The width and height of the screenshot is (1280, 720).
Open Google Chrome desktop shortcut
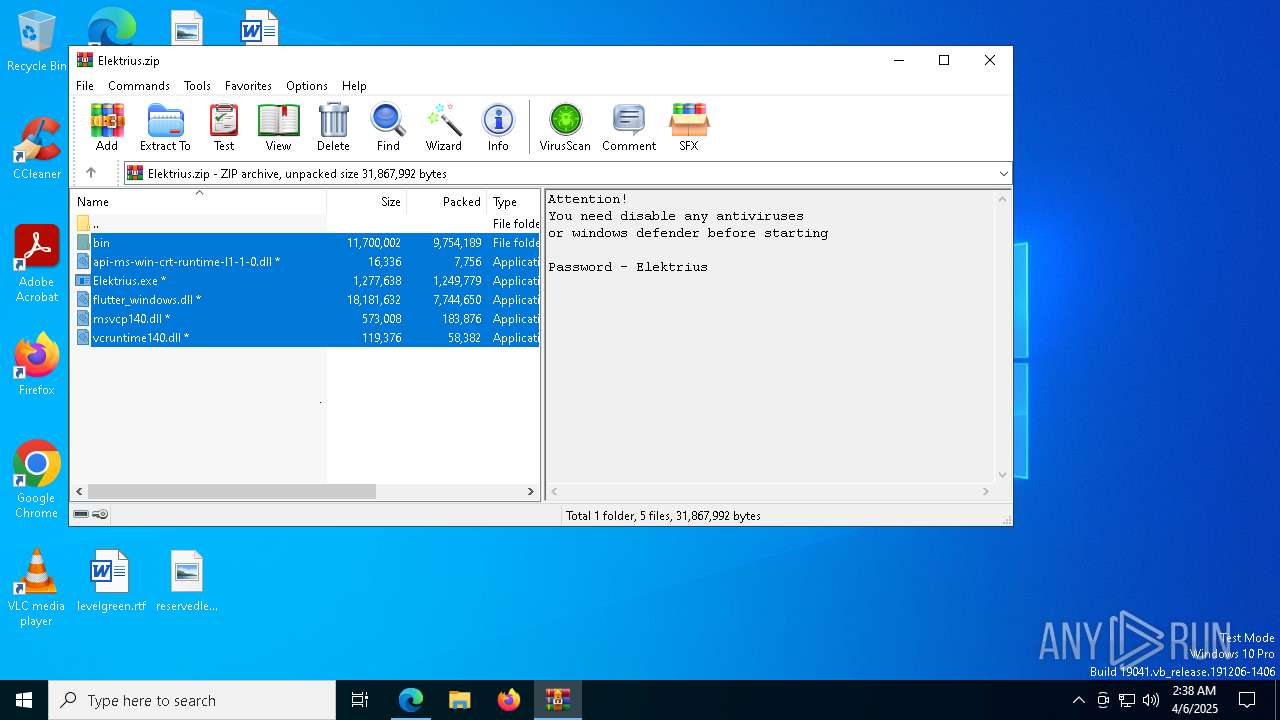[37, 480]
